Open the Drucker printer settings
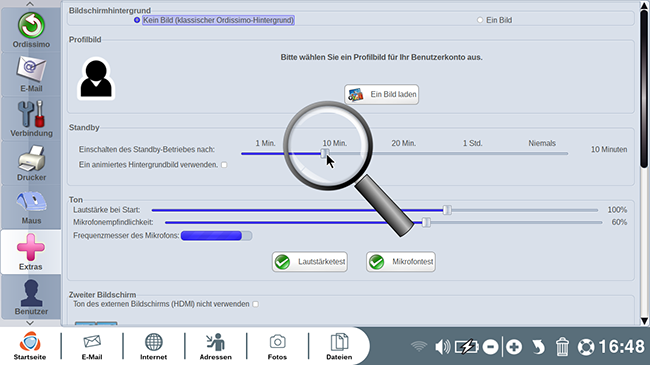 point(31,163)
